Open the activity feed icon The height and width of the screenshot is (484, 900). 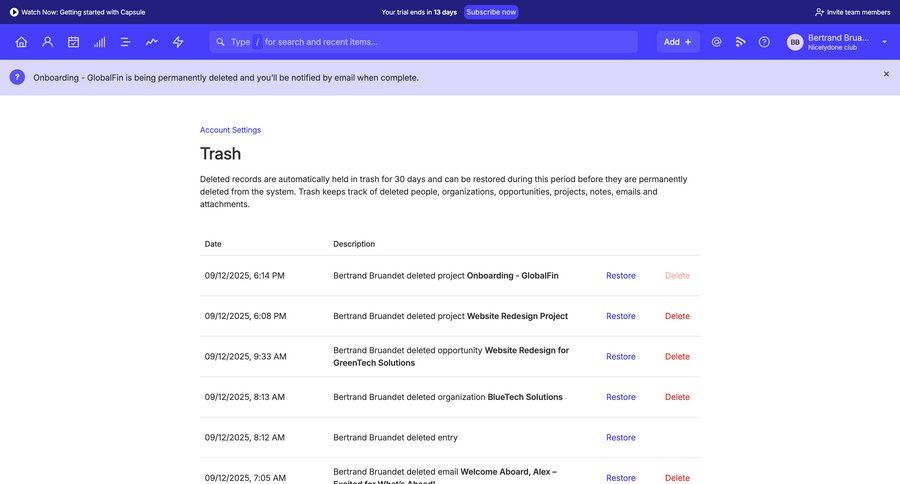(x=740, y=42)
